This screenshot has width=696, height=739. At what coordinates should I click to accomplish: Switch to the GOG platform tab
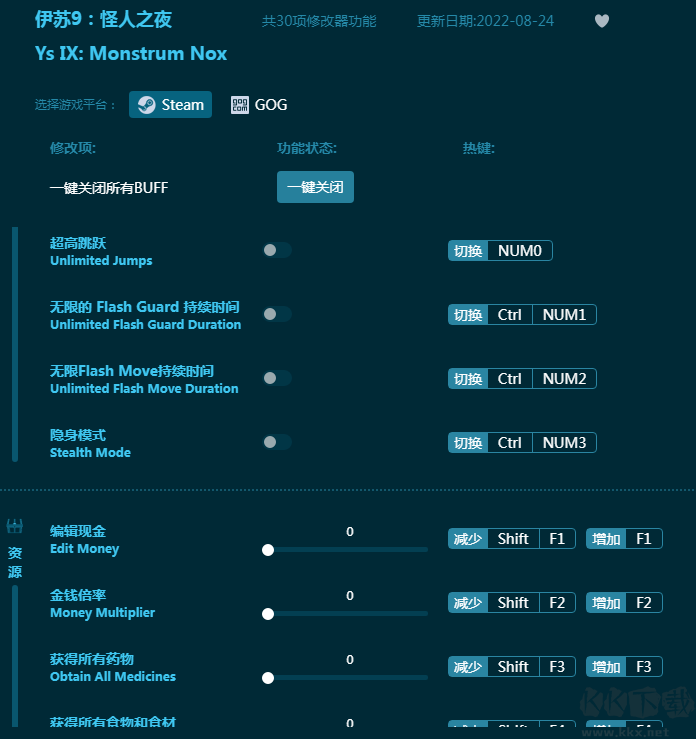[x=259, y=105]
